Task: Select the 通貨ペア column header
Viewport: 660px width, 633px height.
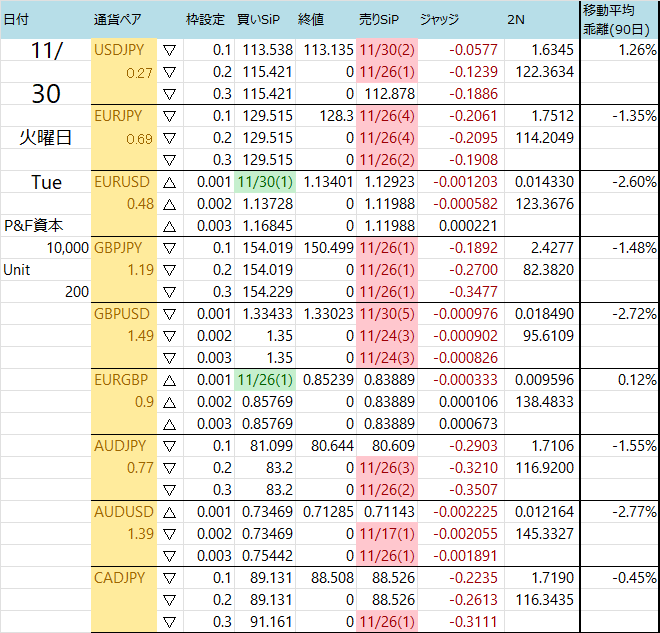Action: coord(117,19)
